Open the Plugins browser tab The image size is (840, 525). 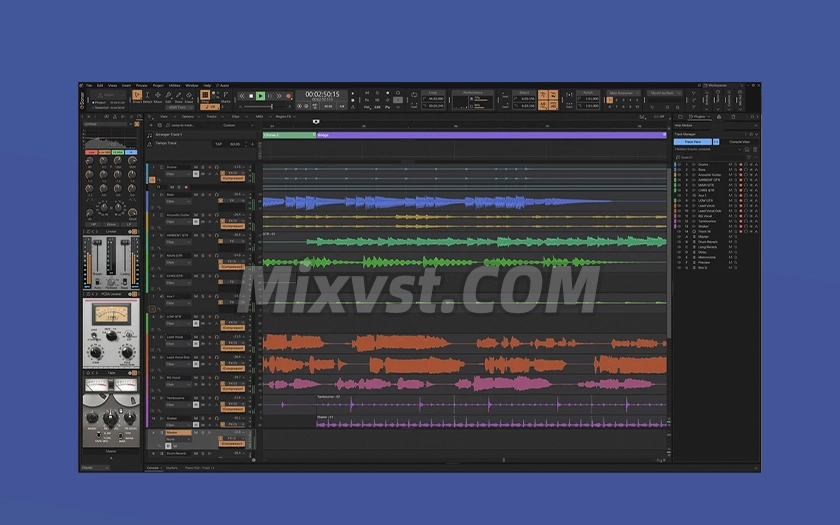tap(699, 116)
